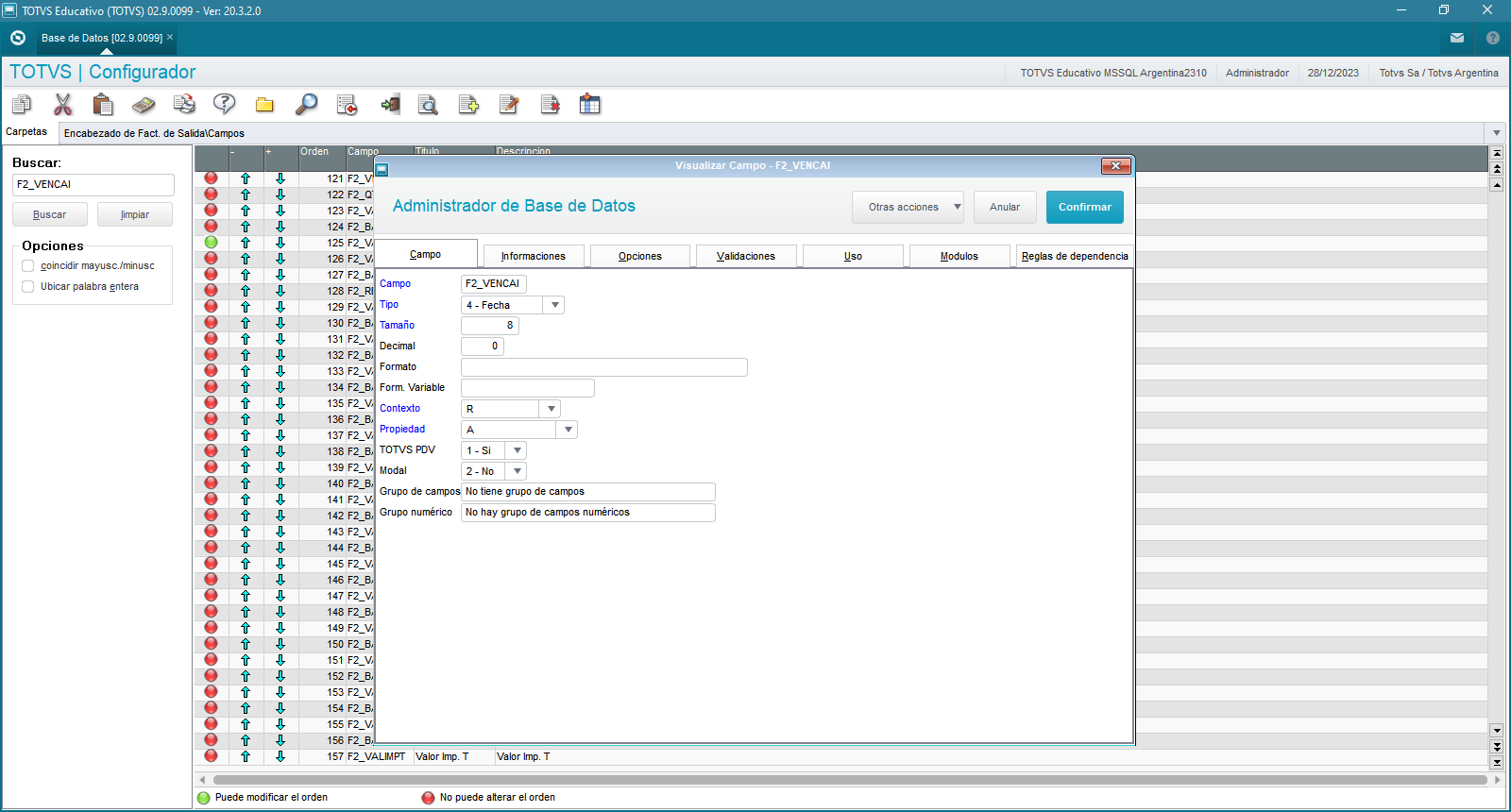Image resolution: width=1511 pixels, height=812 pixels.
Task: Click the empty 'Form. Variable' input field
Action: [x=528, y=387]
